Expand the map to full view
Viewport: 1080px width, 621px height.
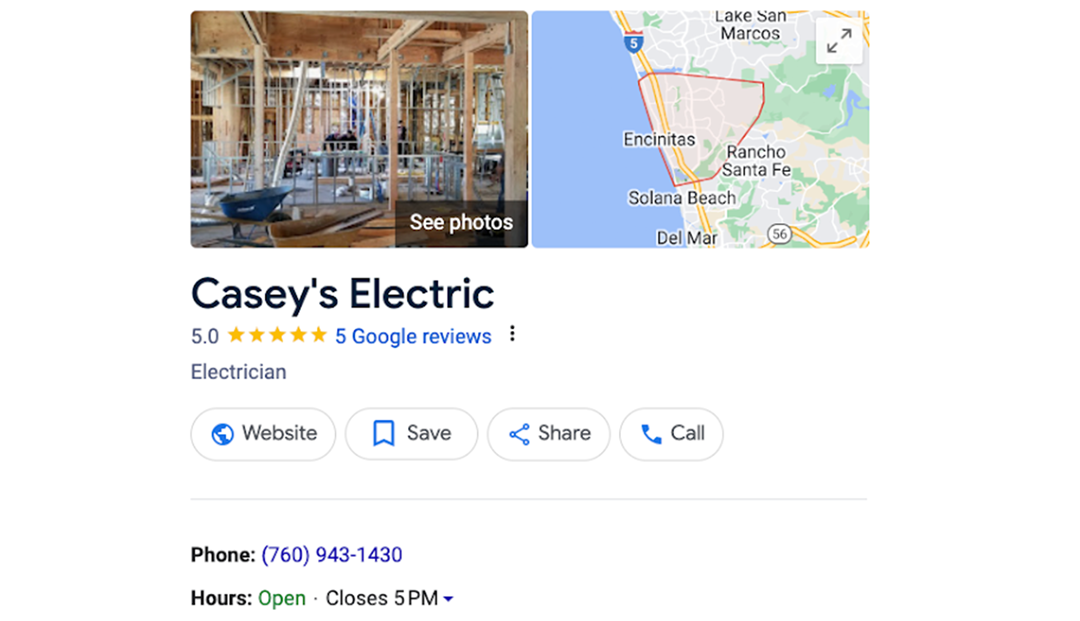(839, 40)
